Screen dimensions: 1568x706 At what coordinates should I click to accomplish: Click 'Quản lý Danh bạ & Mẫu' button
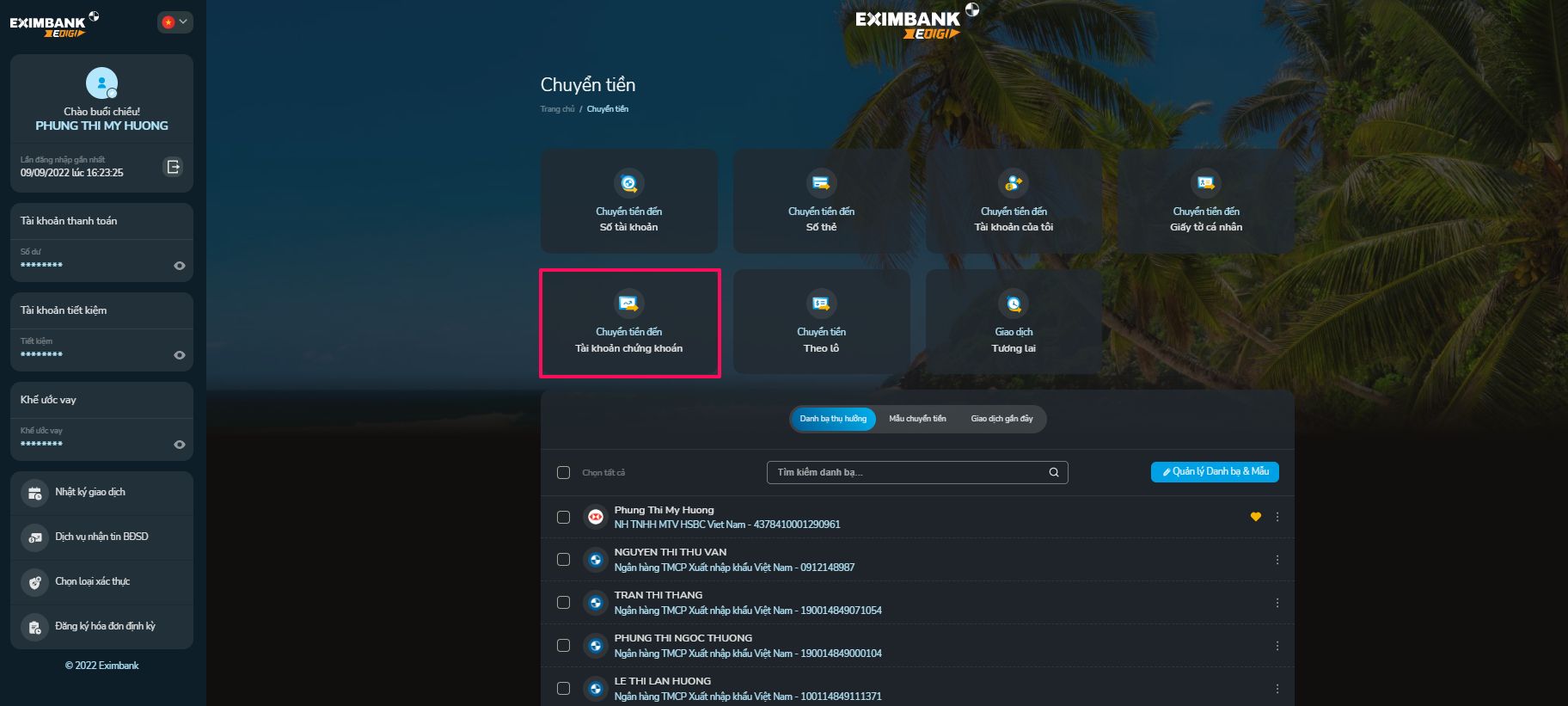(x=1215, y=471)
